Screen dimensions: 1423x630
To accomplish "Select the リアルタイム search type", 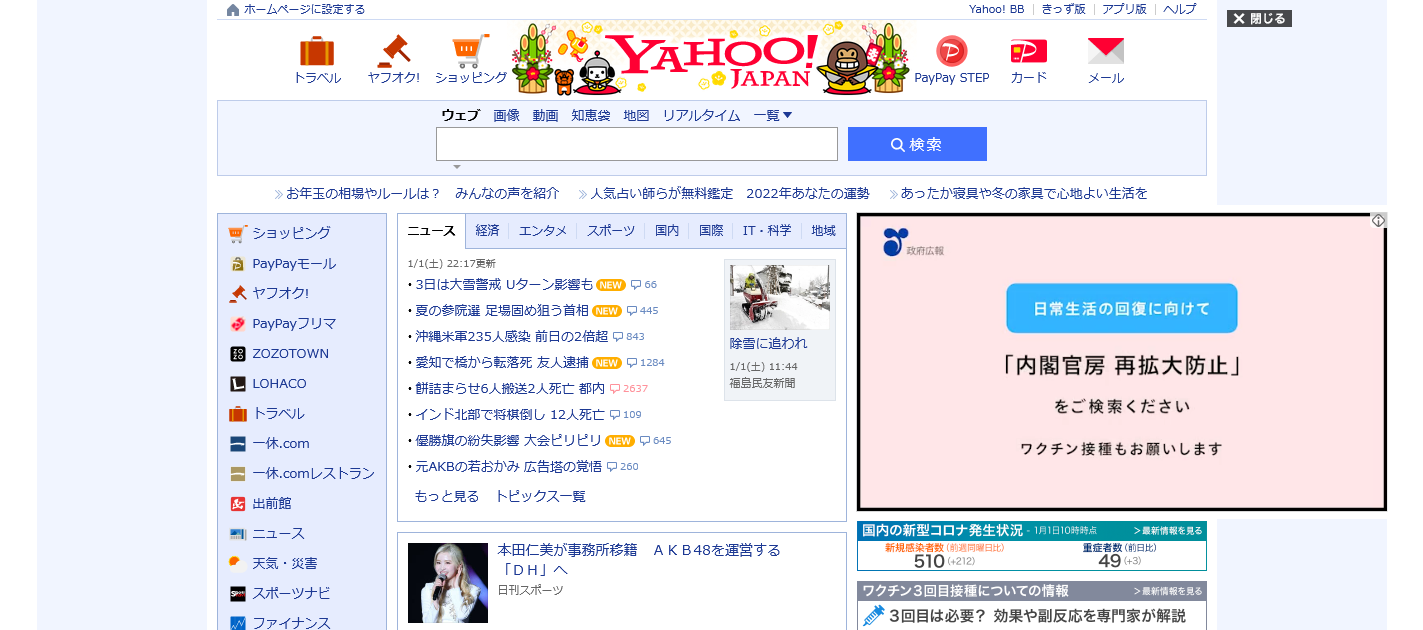I will 701,115.
